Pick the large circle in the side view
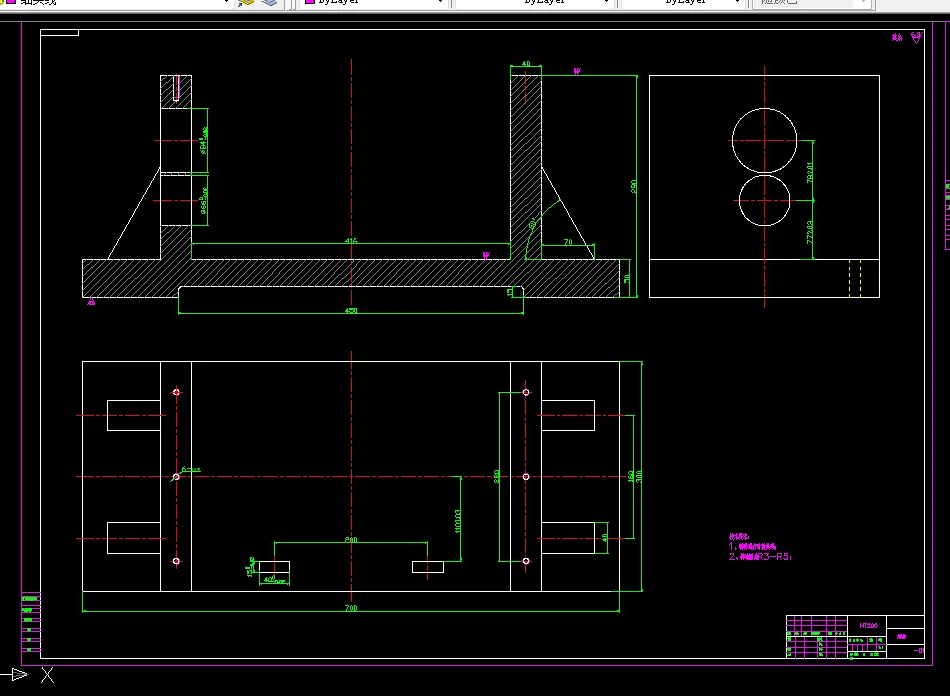This screenshot has height=696, width=950. coord(764,141)
